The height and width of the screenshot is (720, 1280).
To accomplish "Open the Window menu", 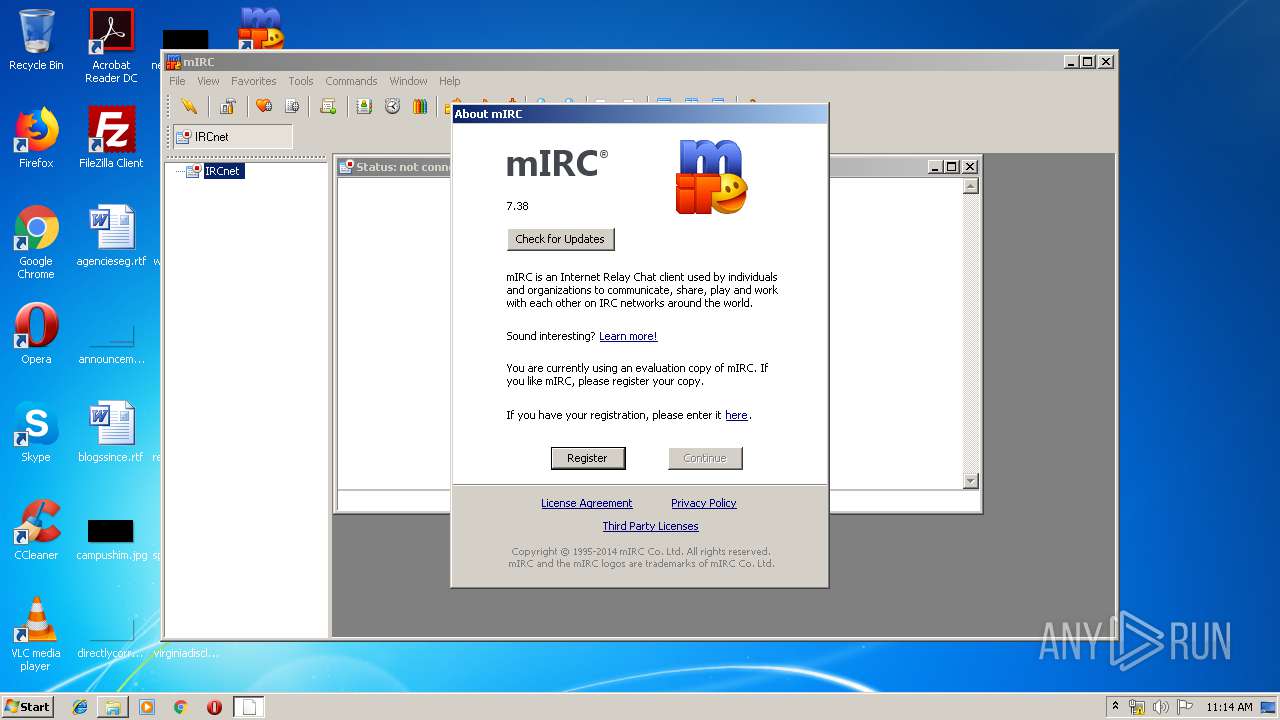I will [x=408, y=81].
